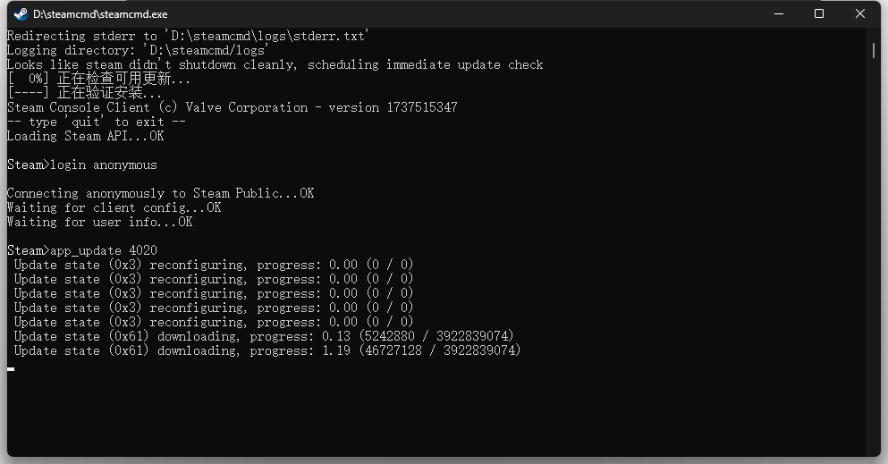
Task: Click the 'Logging directory' line
Action: tap(138, 50)
